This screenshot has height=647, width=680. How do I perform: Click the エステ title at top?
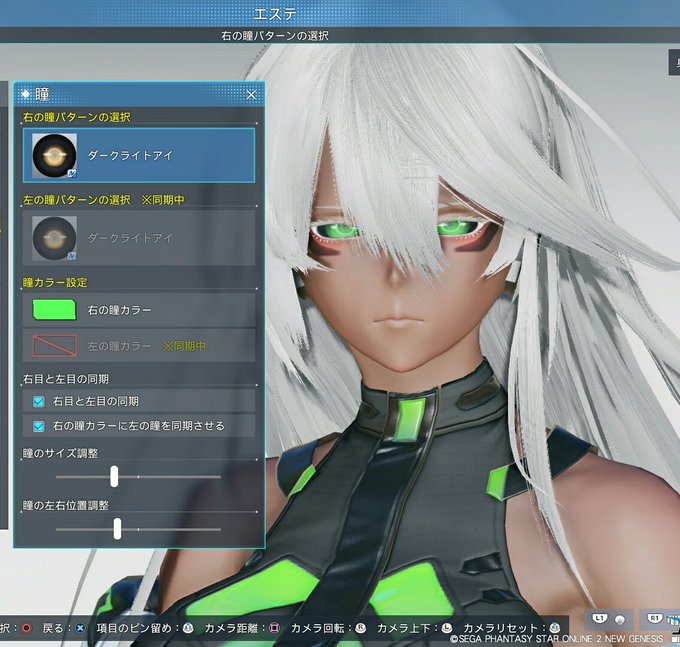point(275,14)
